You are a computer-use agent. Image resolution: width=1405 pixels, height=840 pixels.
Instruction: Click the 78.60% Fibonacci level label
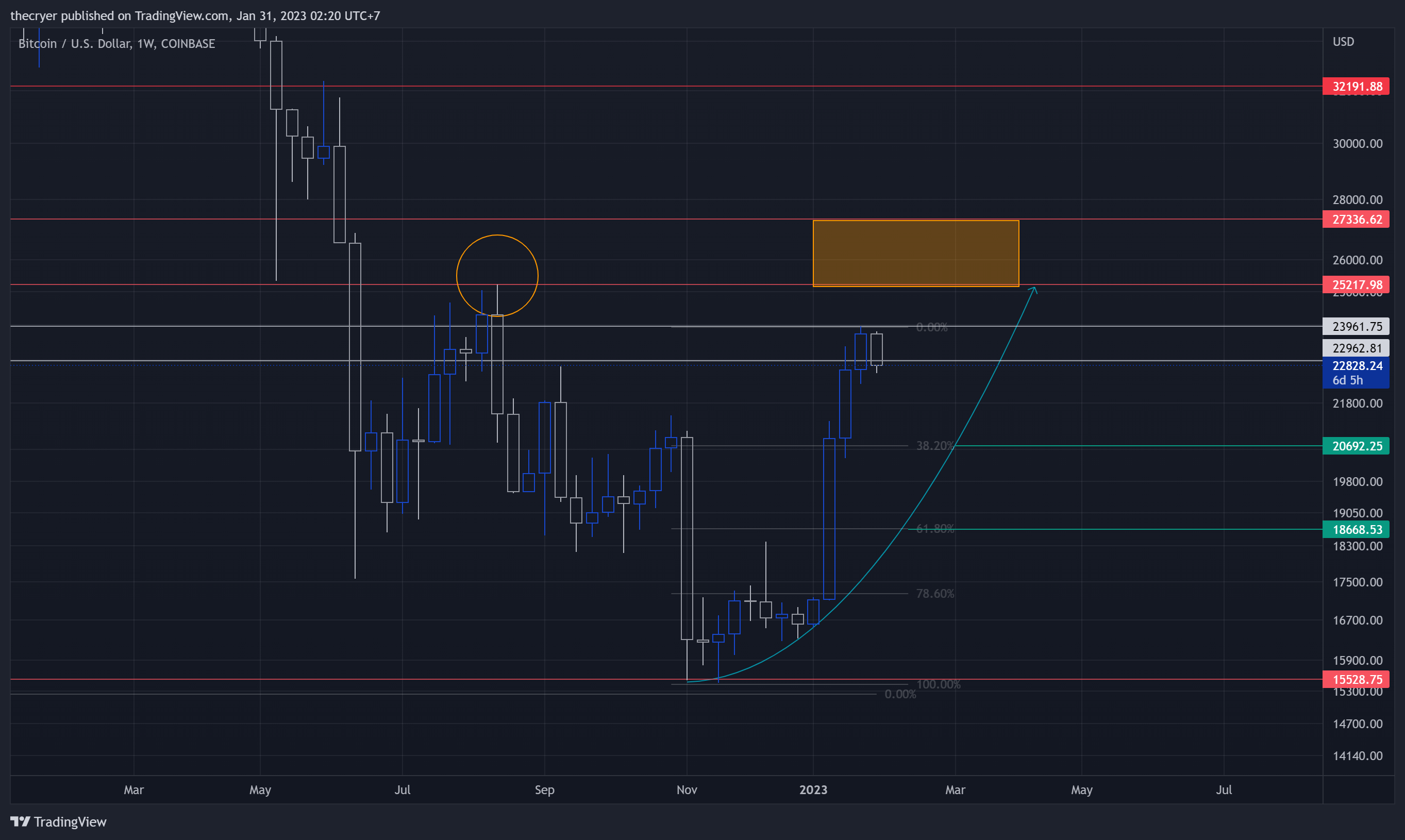tap(935, 594)
